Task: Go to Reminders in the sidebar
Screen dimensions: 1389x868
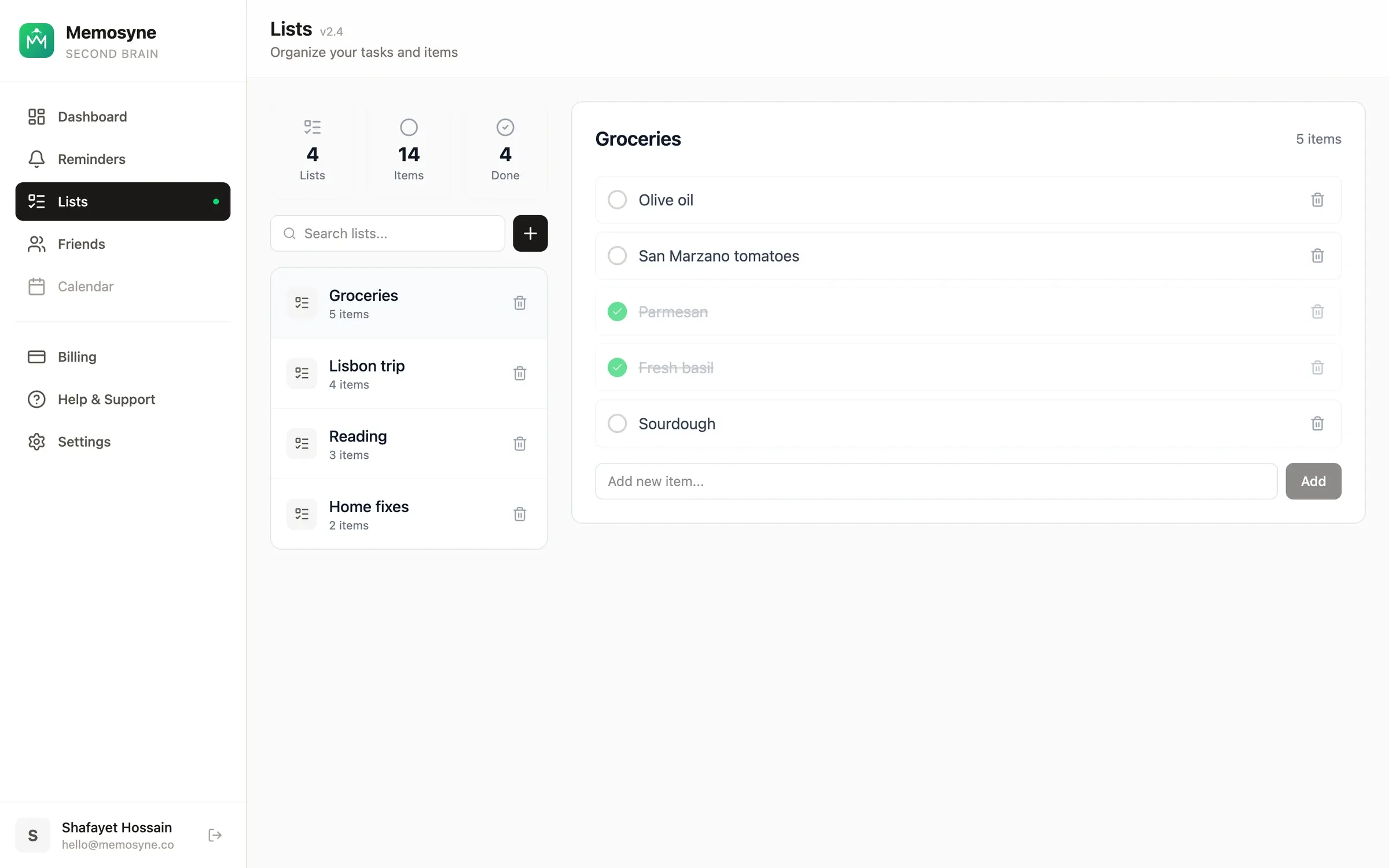Action: coord(123,159)
